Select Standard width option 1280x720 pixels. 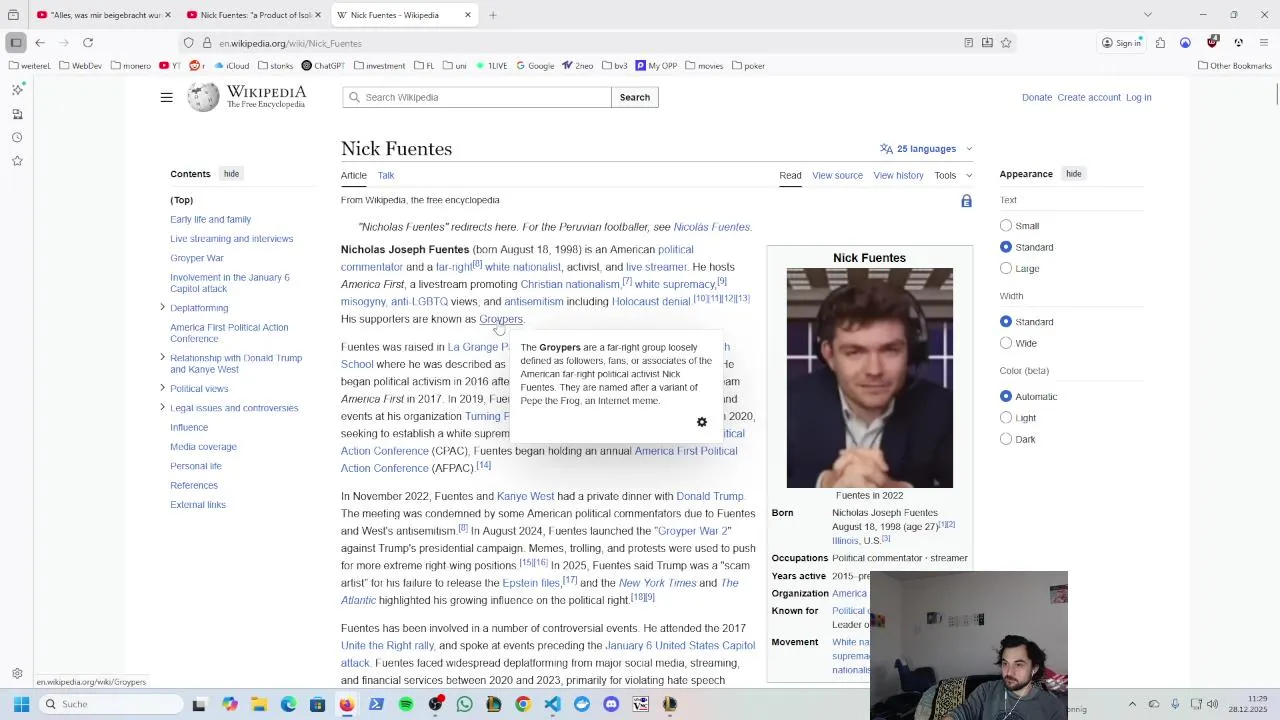[x=1006, y=322]
